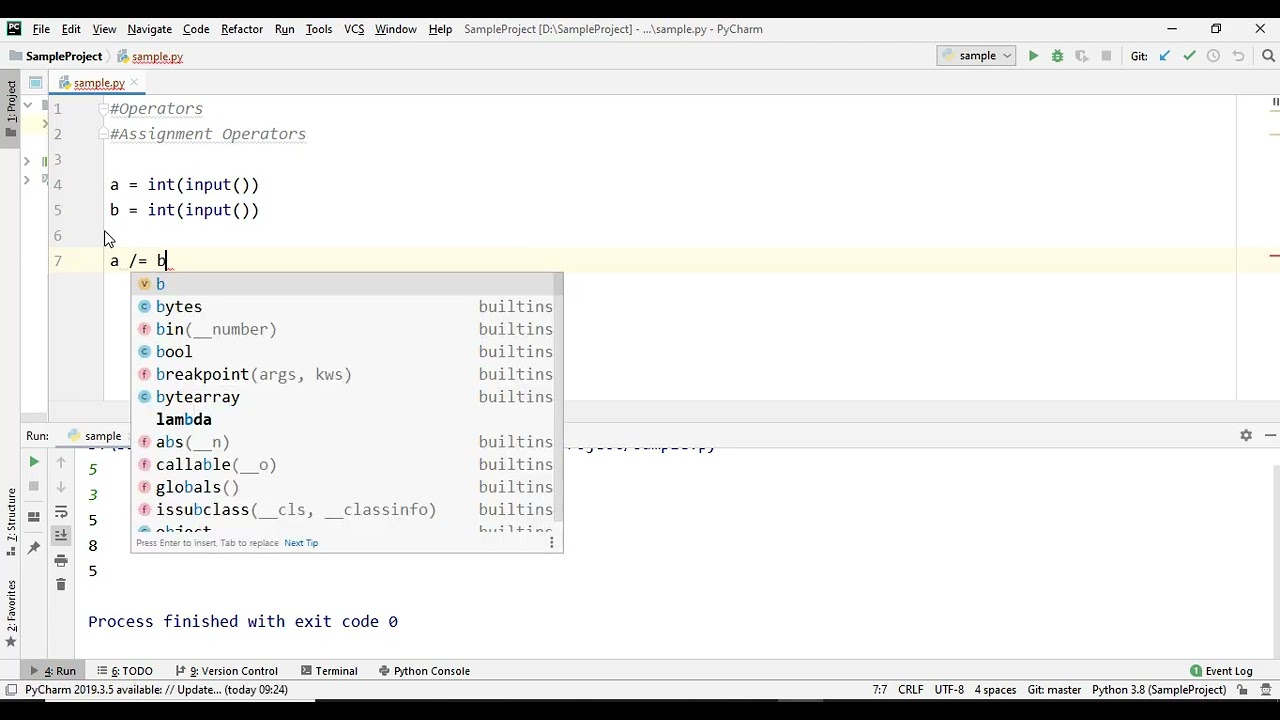
Task: Change file encoding UTF-8
Action: [x=949, y=690]
